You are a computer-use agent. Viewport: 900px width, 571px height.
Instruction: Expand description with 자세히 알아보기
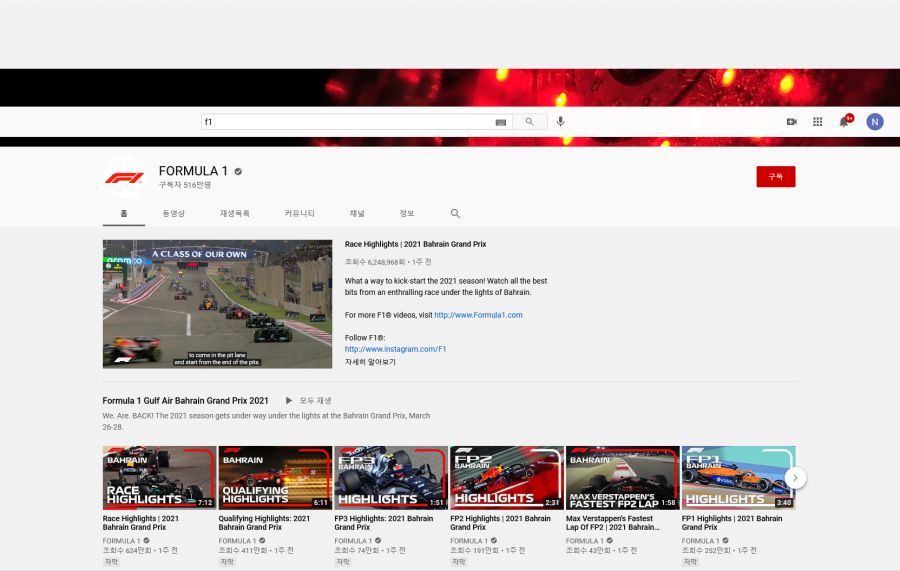[370, 362]
